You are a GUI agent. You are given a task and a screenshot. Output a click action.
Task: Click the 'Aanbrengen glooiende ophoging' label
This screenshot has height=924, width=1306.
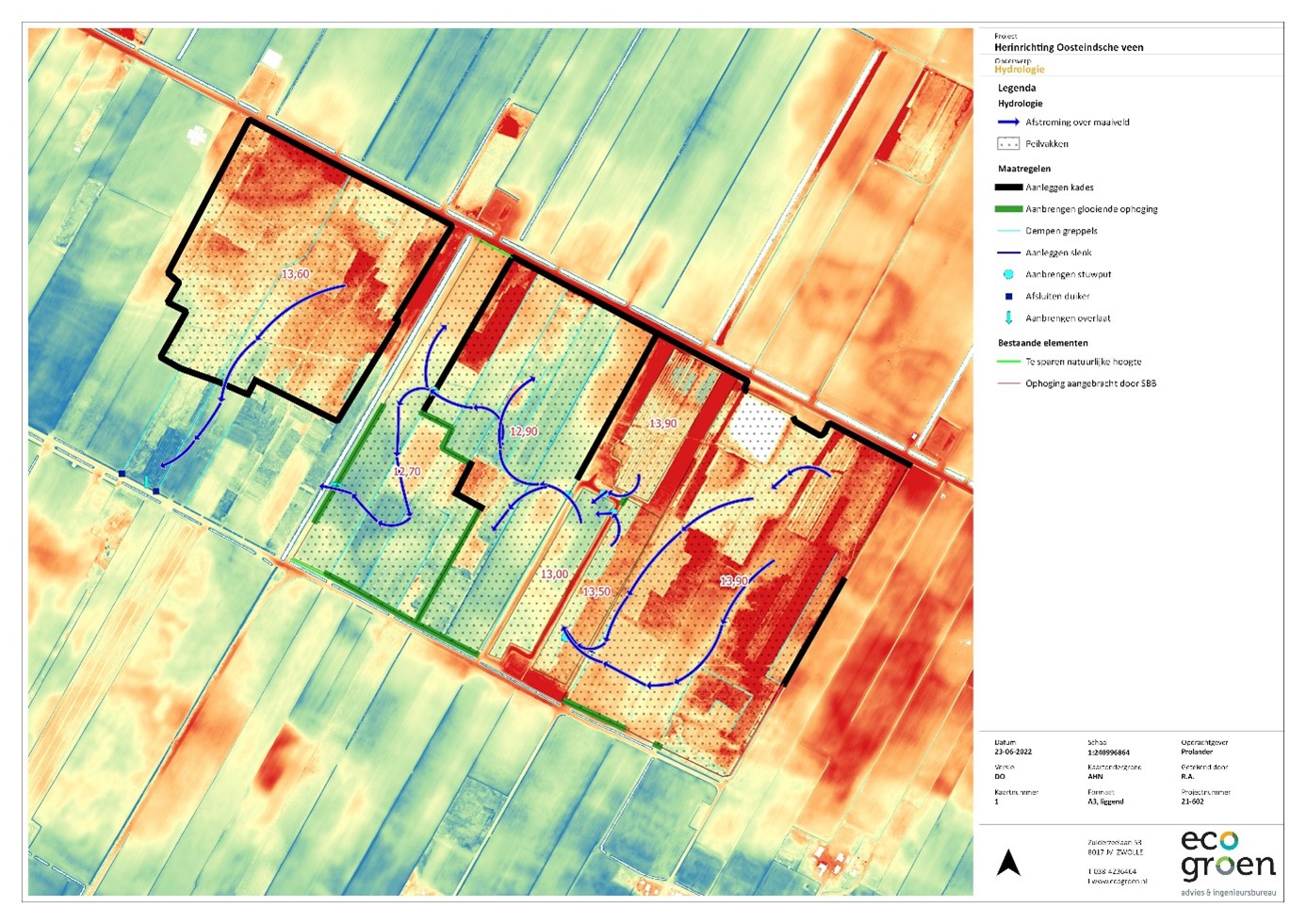1091,209
